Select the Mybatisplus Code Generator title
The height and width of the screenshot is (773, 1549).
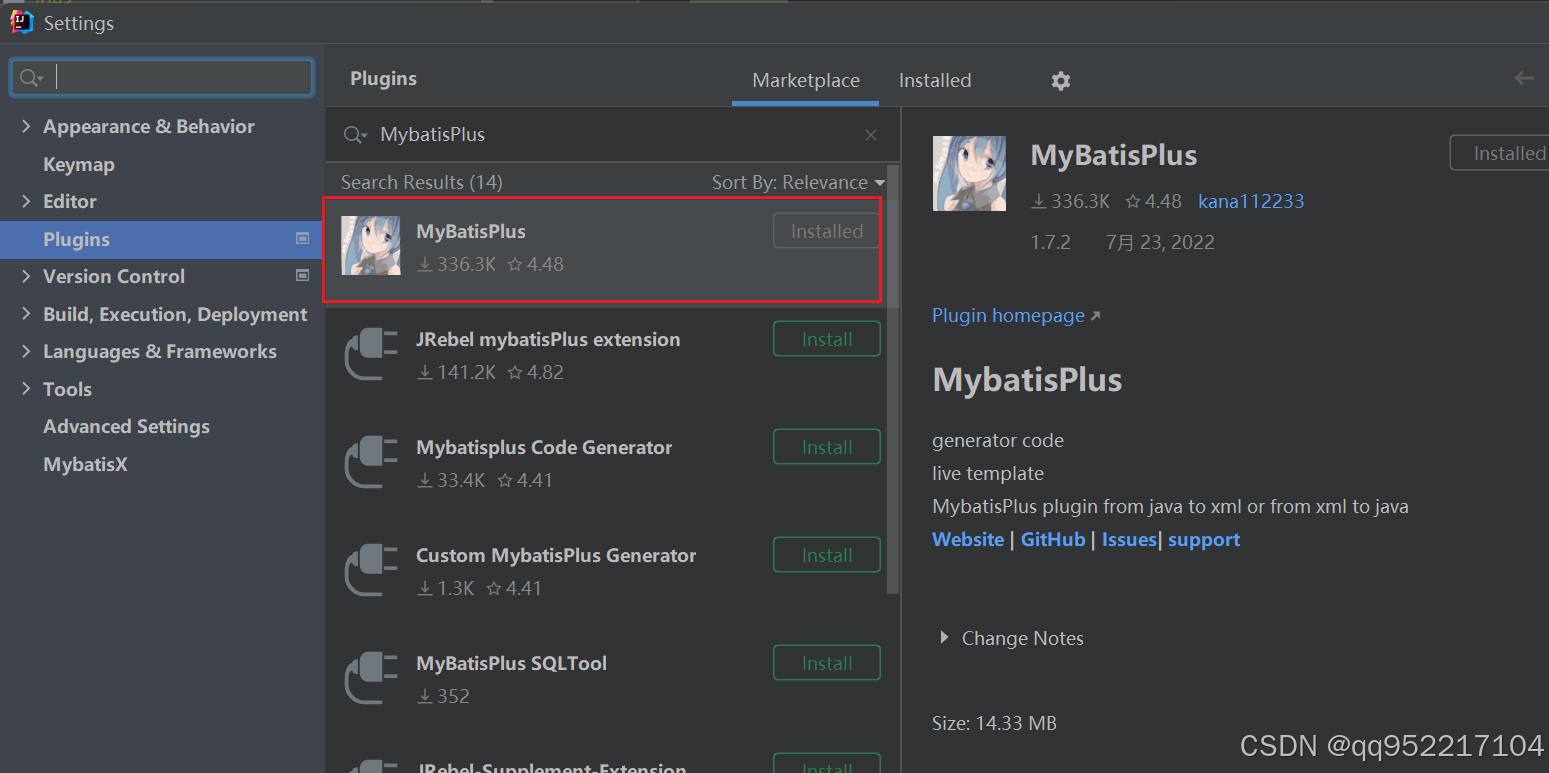[544, 447]
